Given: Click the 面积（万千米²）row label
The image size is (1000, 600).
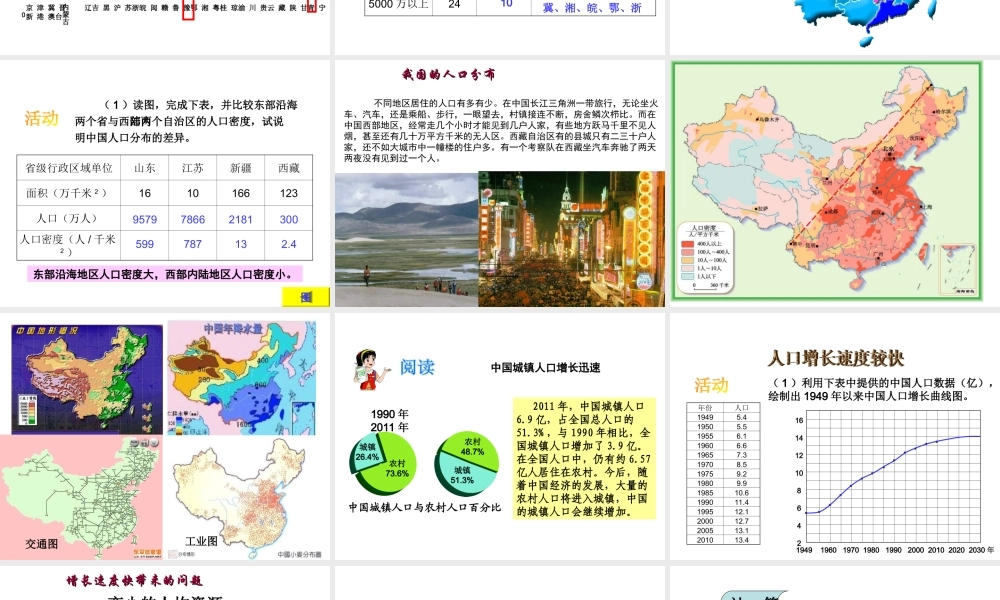Looking at the screenshot, I should pyautogui.click(x=67, y=193).
